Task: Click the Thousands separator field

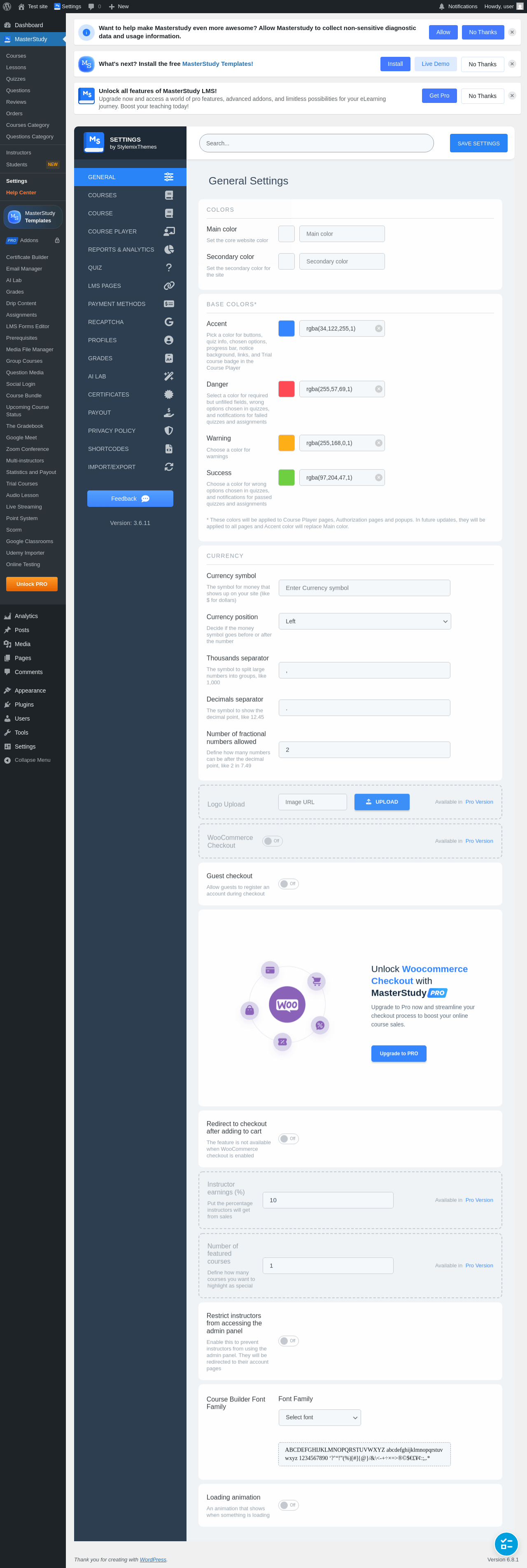Action: pos(364,670)
